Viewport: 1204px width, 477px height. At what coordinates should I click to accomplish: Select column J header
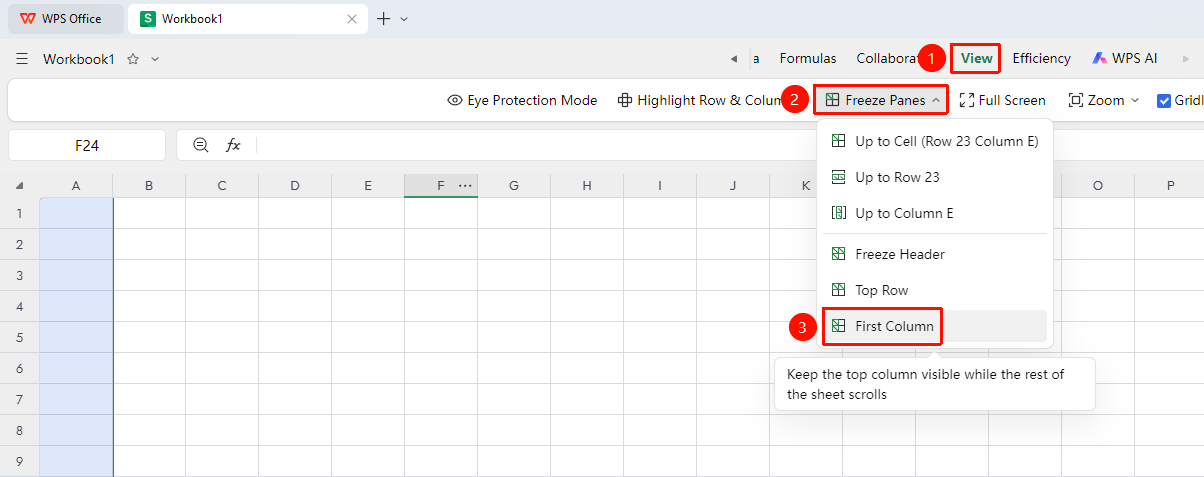(733, 185)
